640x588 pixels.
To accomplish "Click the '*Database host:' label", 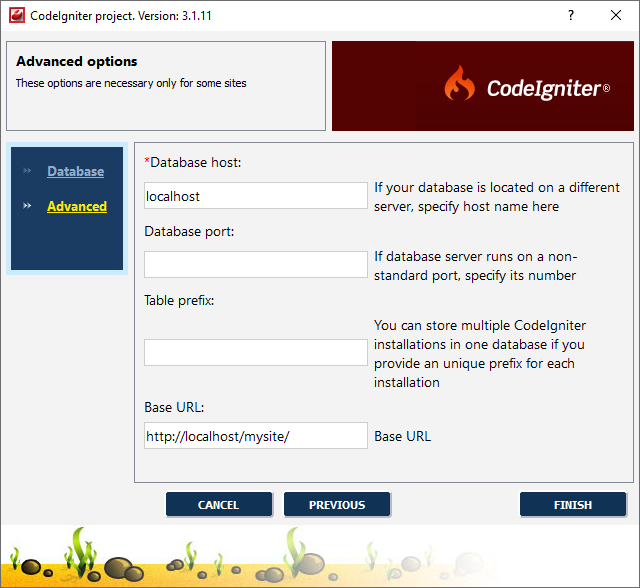I will click(x=193, y=162).
